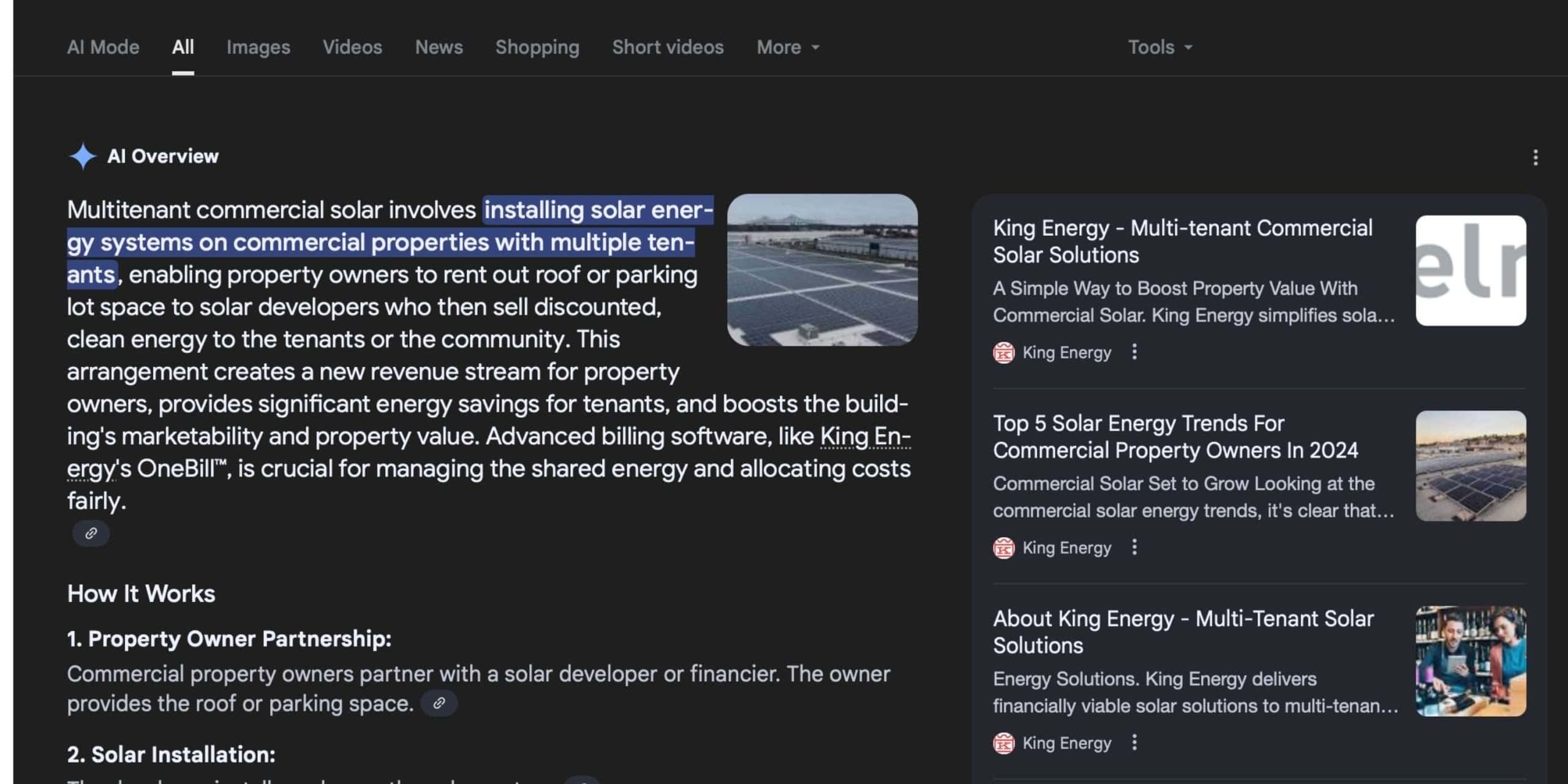
Task: Click people thumbnail of About King Energy
Action: click(1471, 661)
